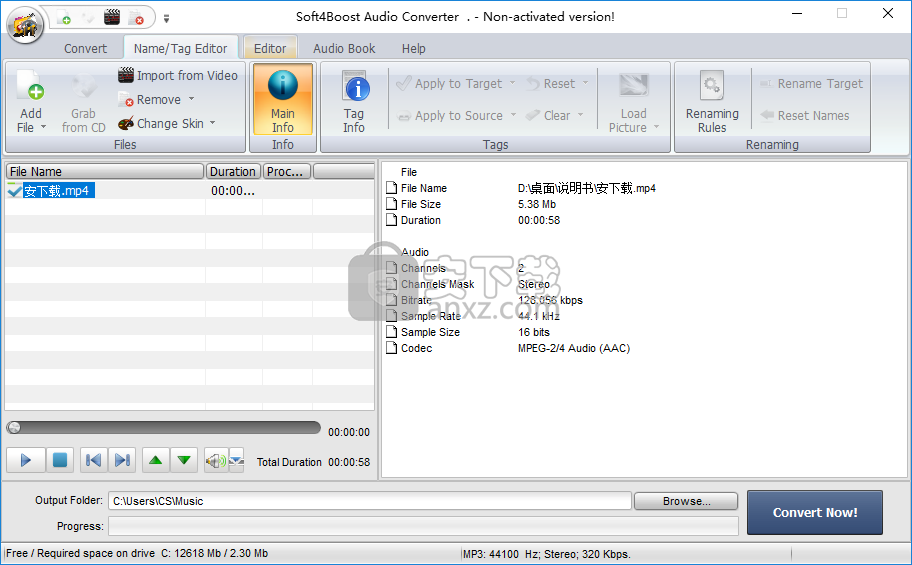Click the Reset tags button

(551, 83)
